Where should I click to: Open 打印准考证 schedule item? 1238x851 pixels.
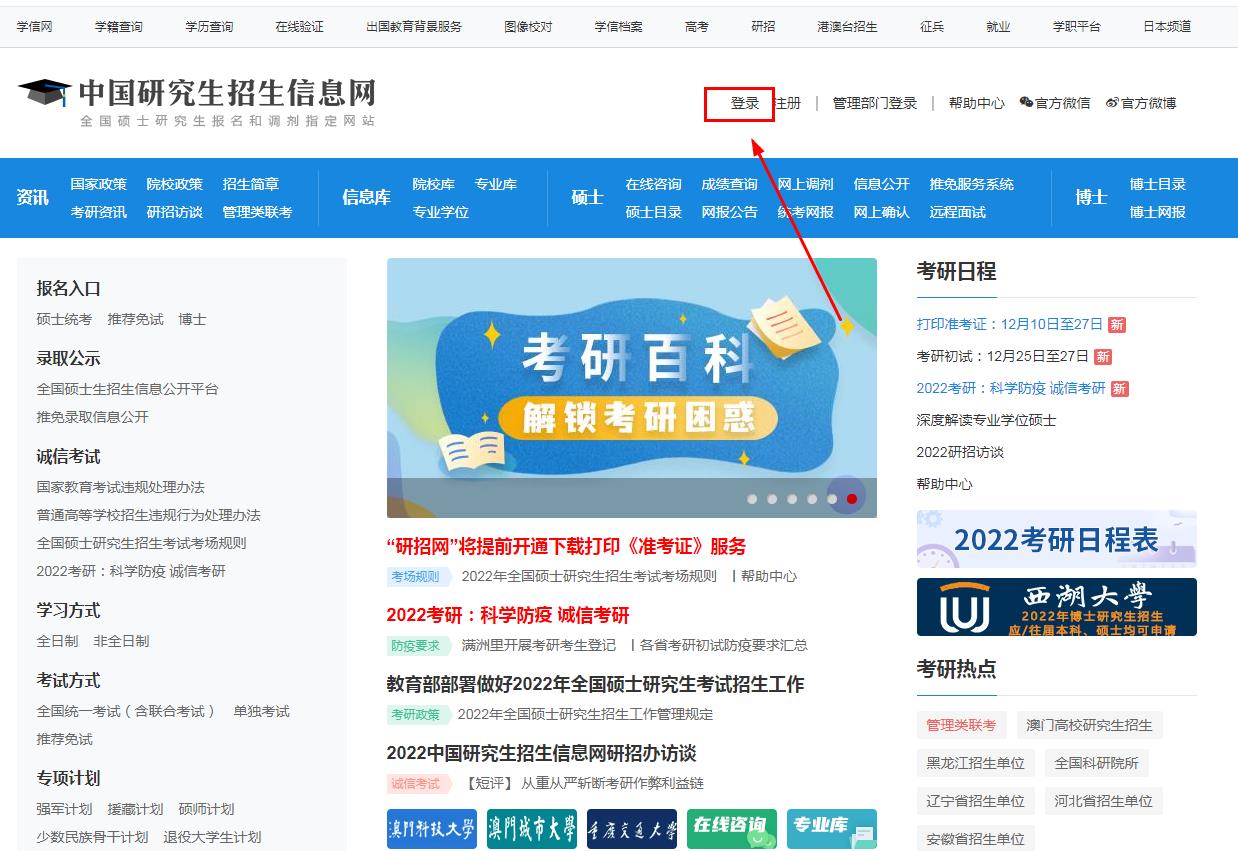click(1010, 324)
